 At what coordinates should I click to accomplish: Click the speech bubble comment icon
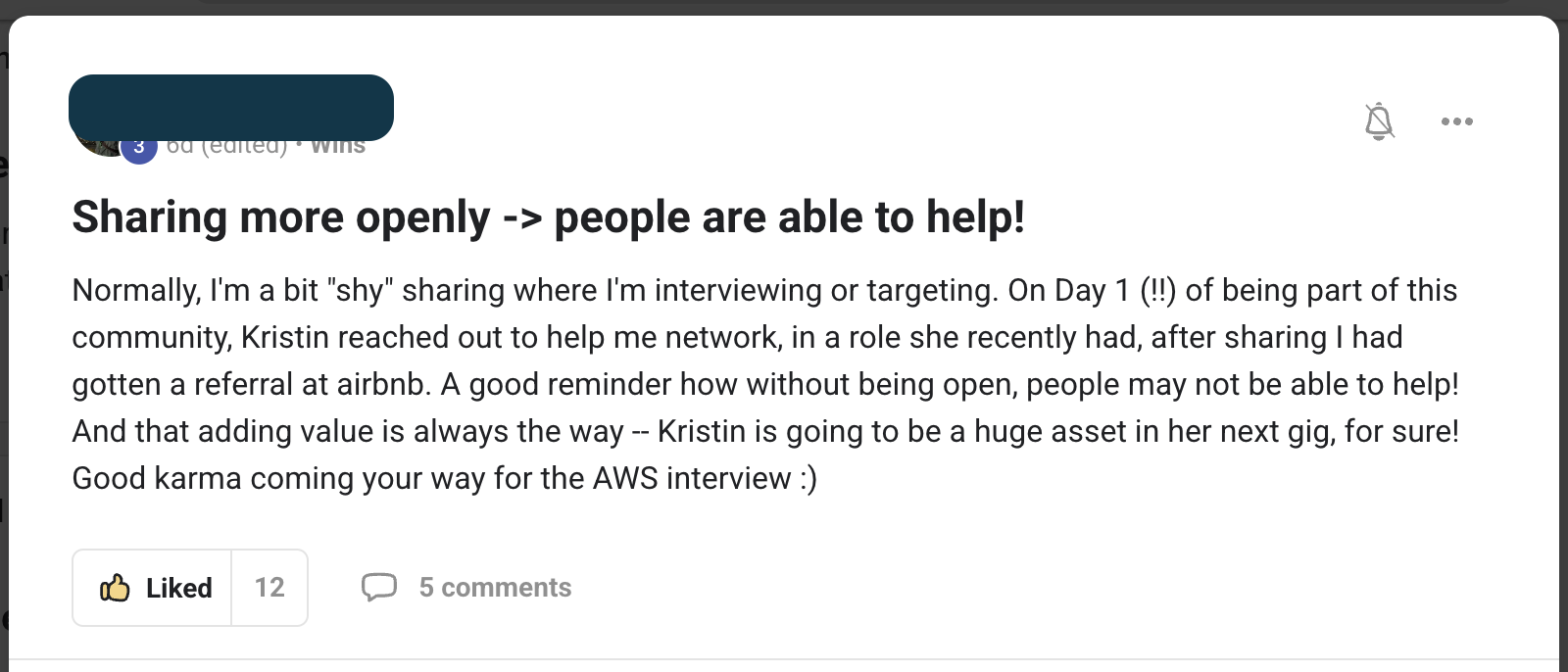point(379,588)
